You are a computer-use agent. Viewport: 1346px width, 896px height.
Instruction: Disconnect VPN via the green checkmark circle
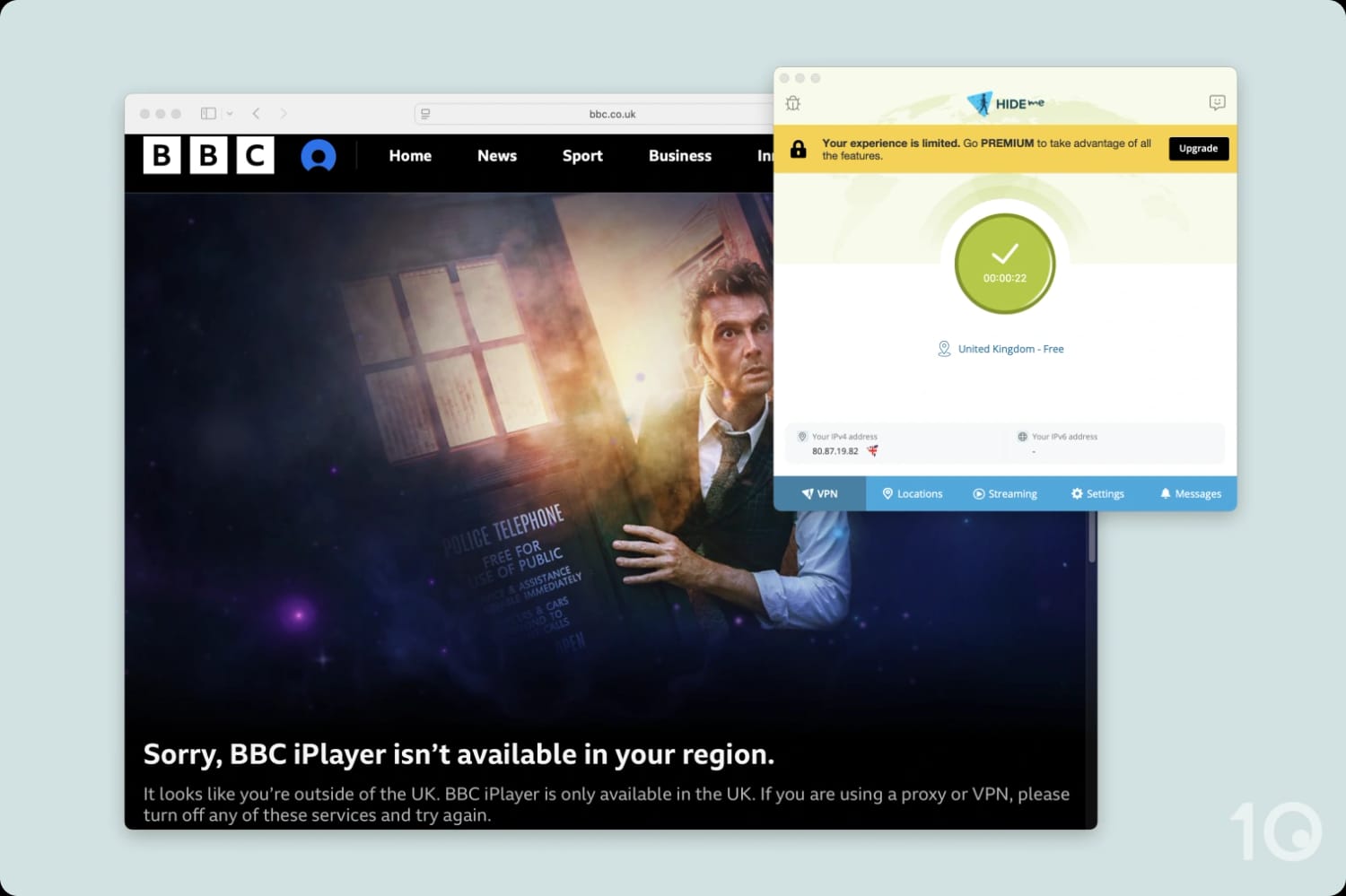click(1004, 264)
